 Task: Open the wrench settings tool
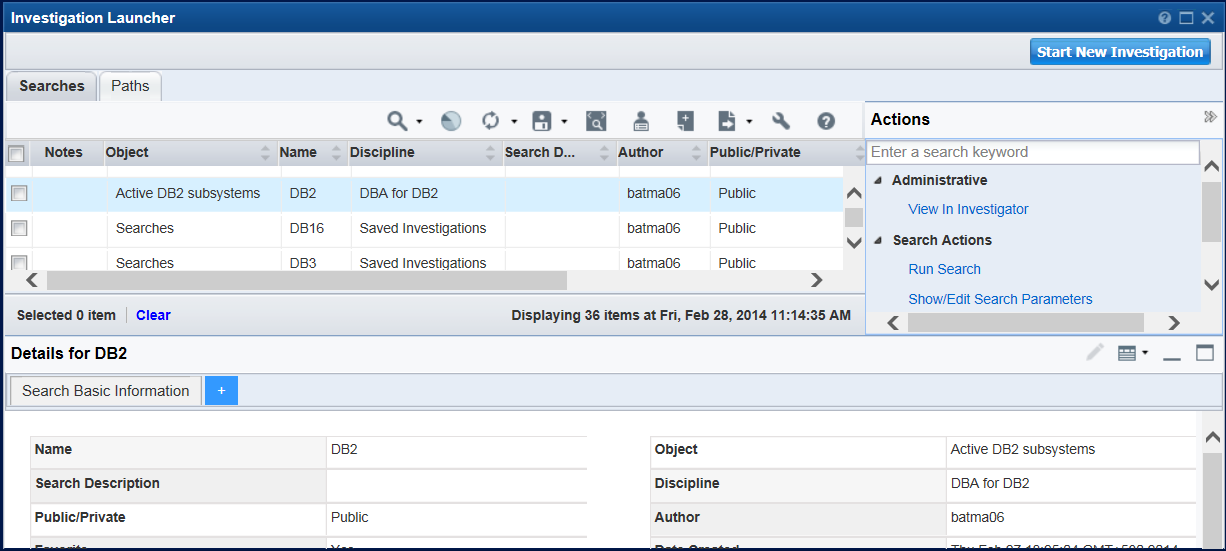click(x=781, y=121)
